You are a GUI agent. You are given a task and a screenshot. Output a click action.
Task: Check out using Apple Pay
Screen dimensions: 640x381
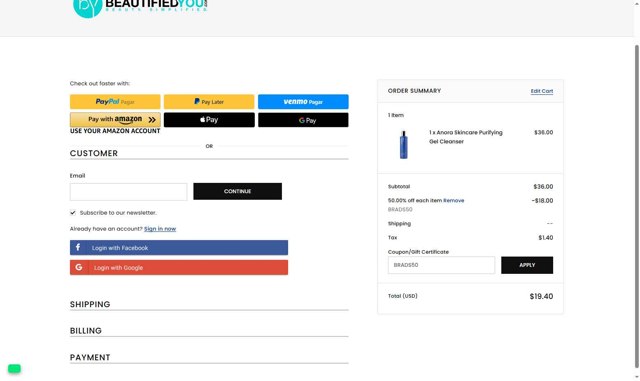tap(209, 120)
